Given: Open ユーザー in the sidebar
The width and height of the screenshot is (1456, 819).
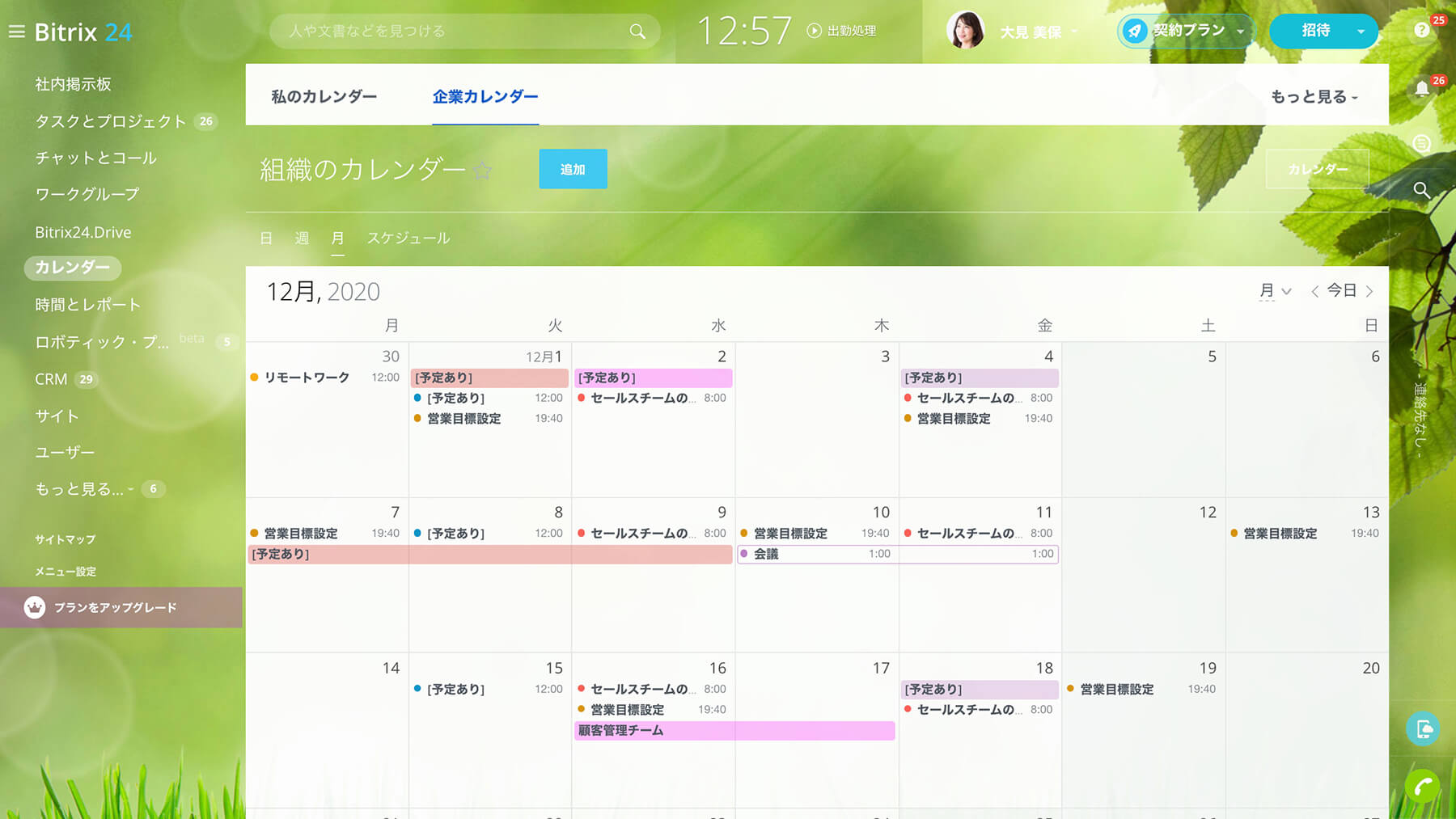Looking at the screenshot, I should 65,452.
